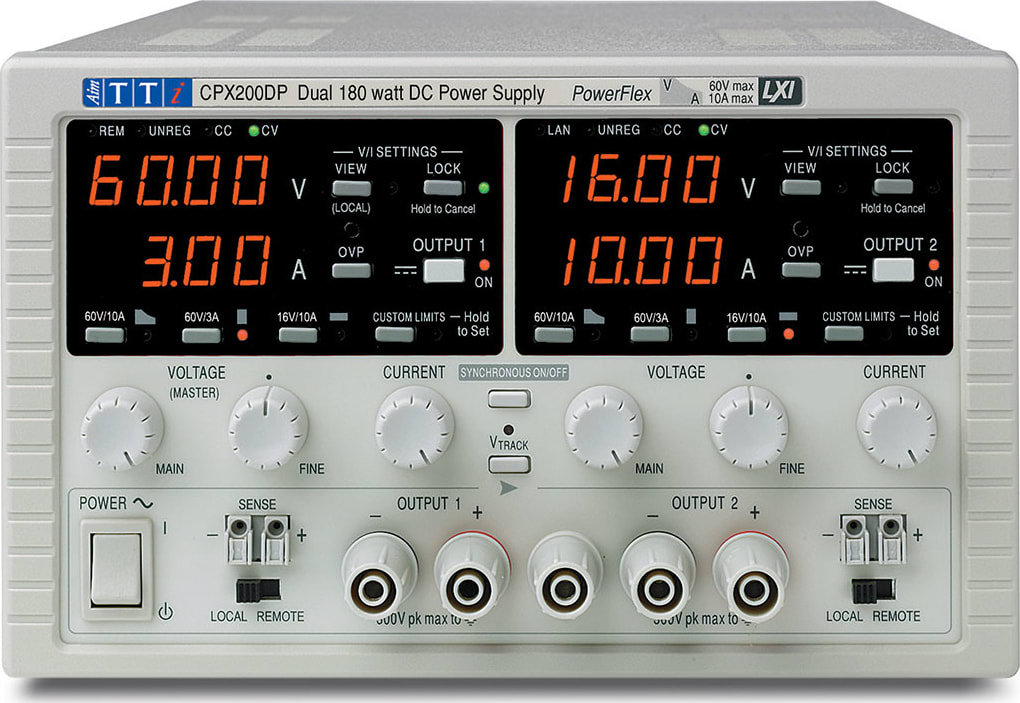Select 60V/3A range on Output 2
1020x703 pixels.
click(x=651, y=334)
